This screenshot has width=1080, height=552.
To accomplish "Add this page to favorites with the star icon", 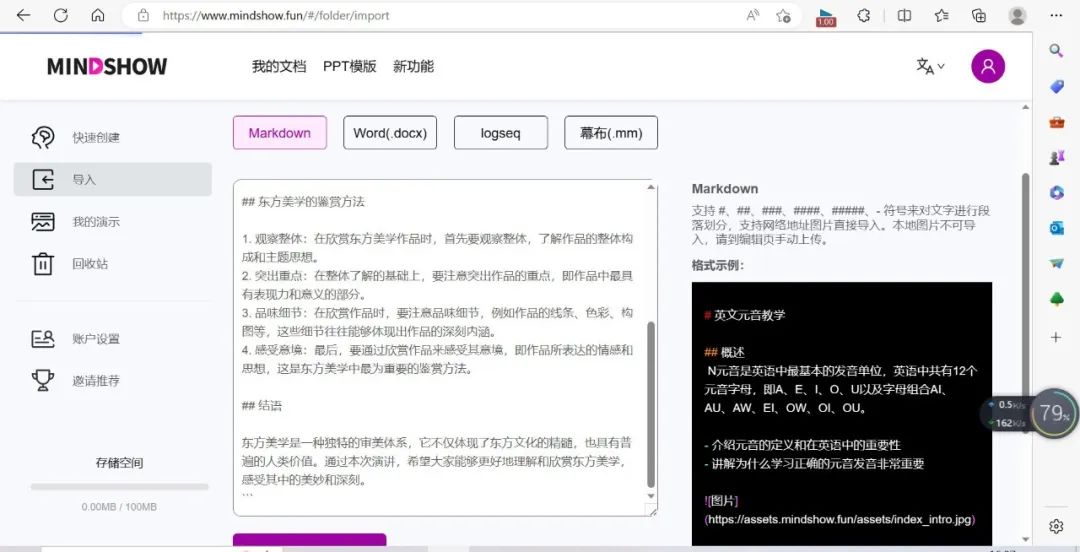I will (x=783, y=15).
